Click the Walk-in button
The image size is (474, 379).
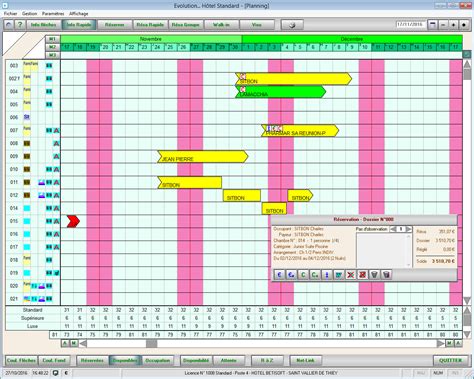point(222,25)
